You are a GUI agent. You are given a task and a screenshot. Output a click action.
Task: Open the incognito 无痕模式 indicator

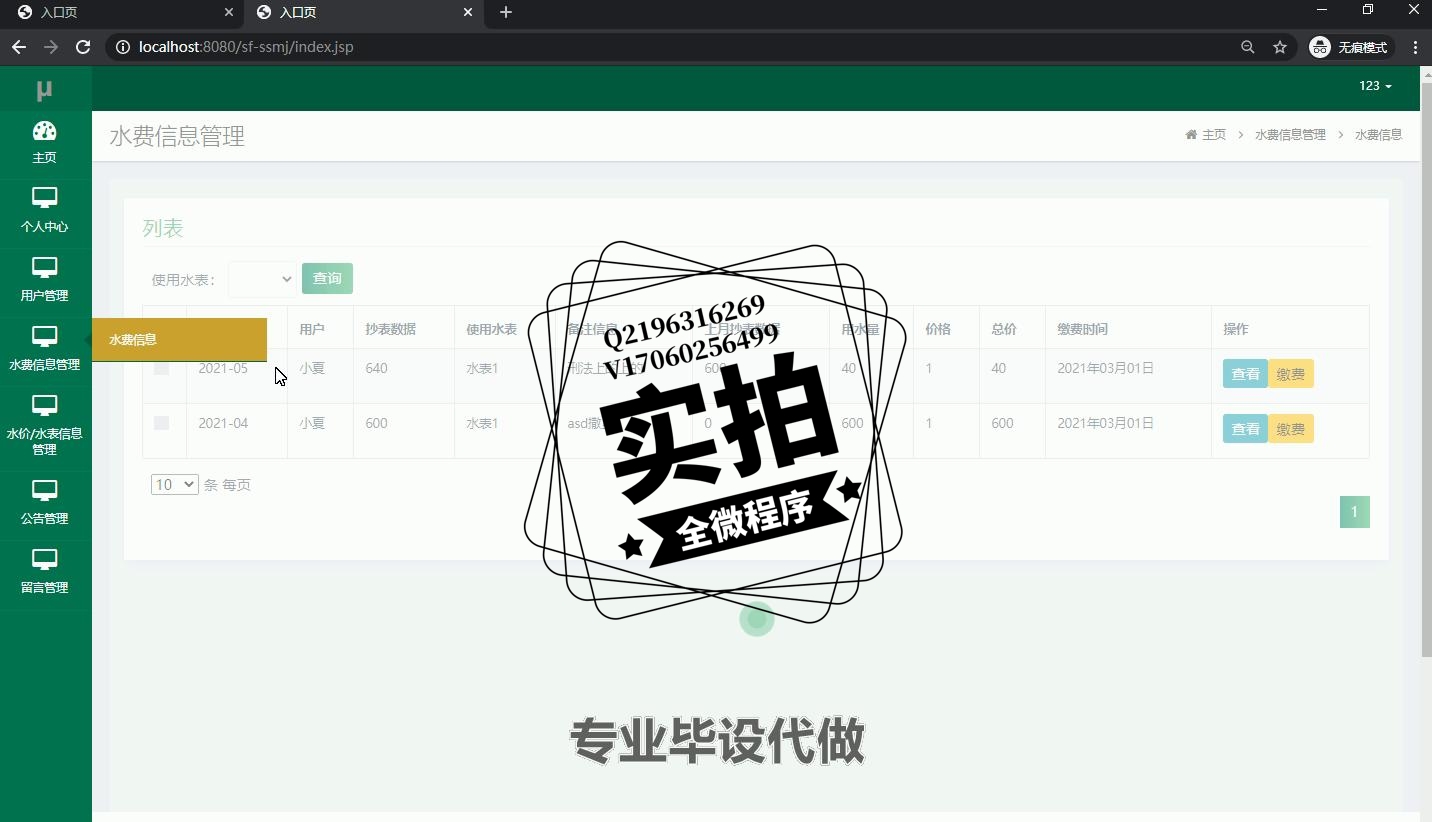click(1351, 47)
